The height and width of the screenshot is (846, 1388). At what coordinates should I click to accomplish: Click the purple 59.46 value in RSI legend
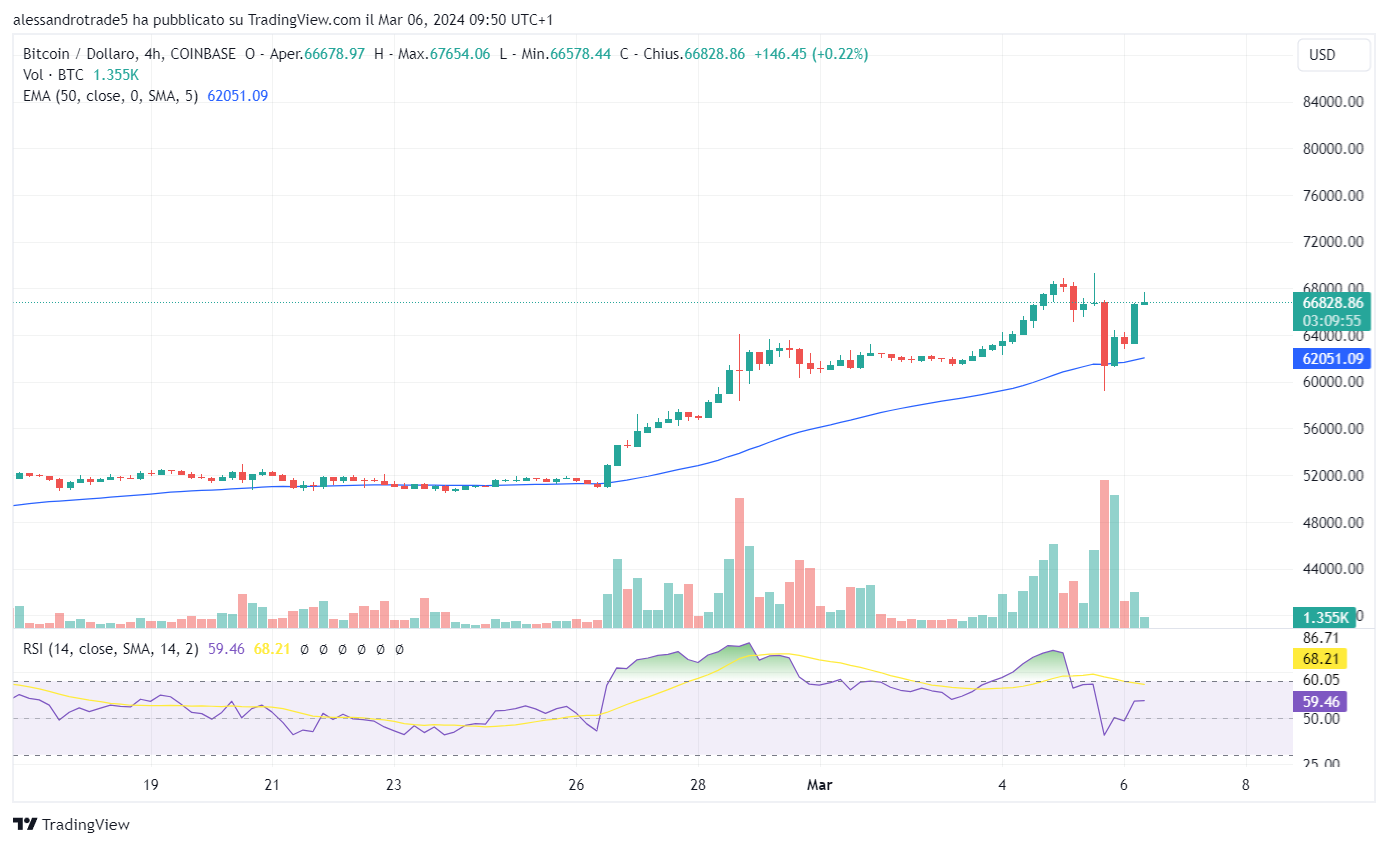click(226, 649)
